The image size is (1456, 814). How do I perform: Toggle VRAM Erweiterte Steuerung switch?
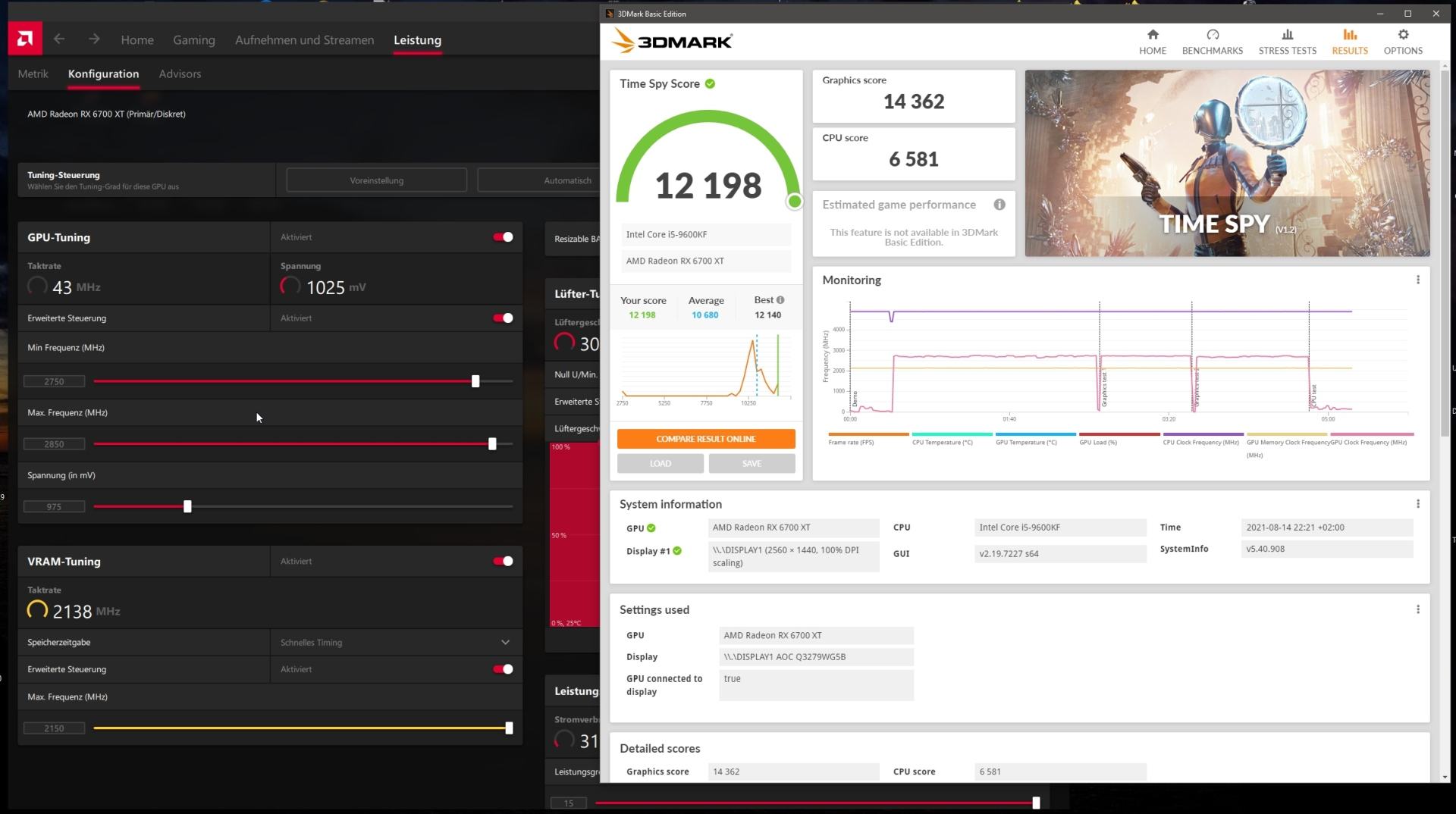(503, 669)
